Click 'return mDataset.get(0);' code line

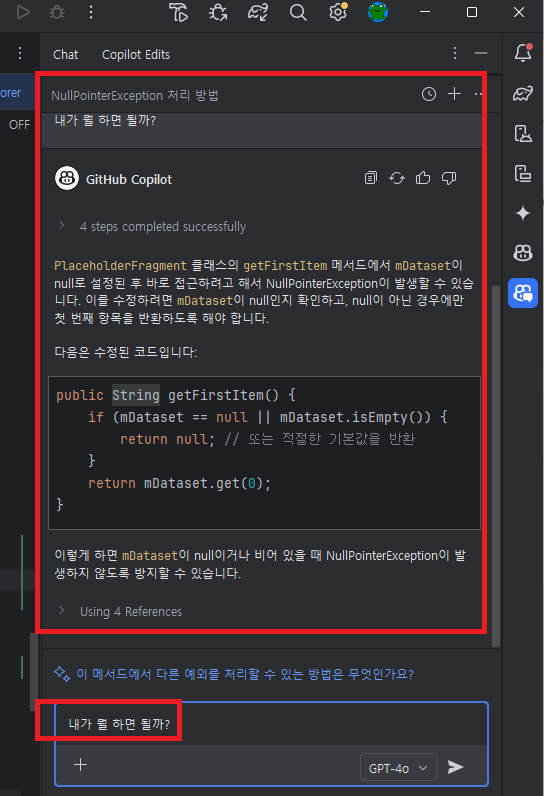click(179, 483)
